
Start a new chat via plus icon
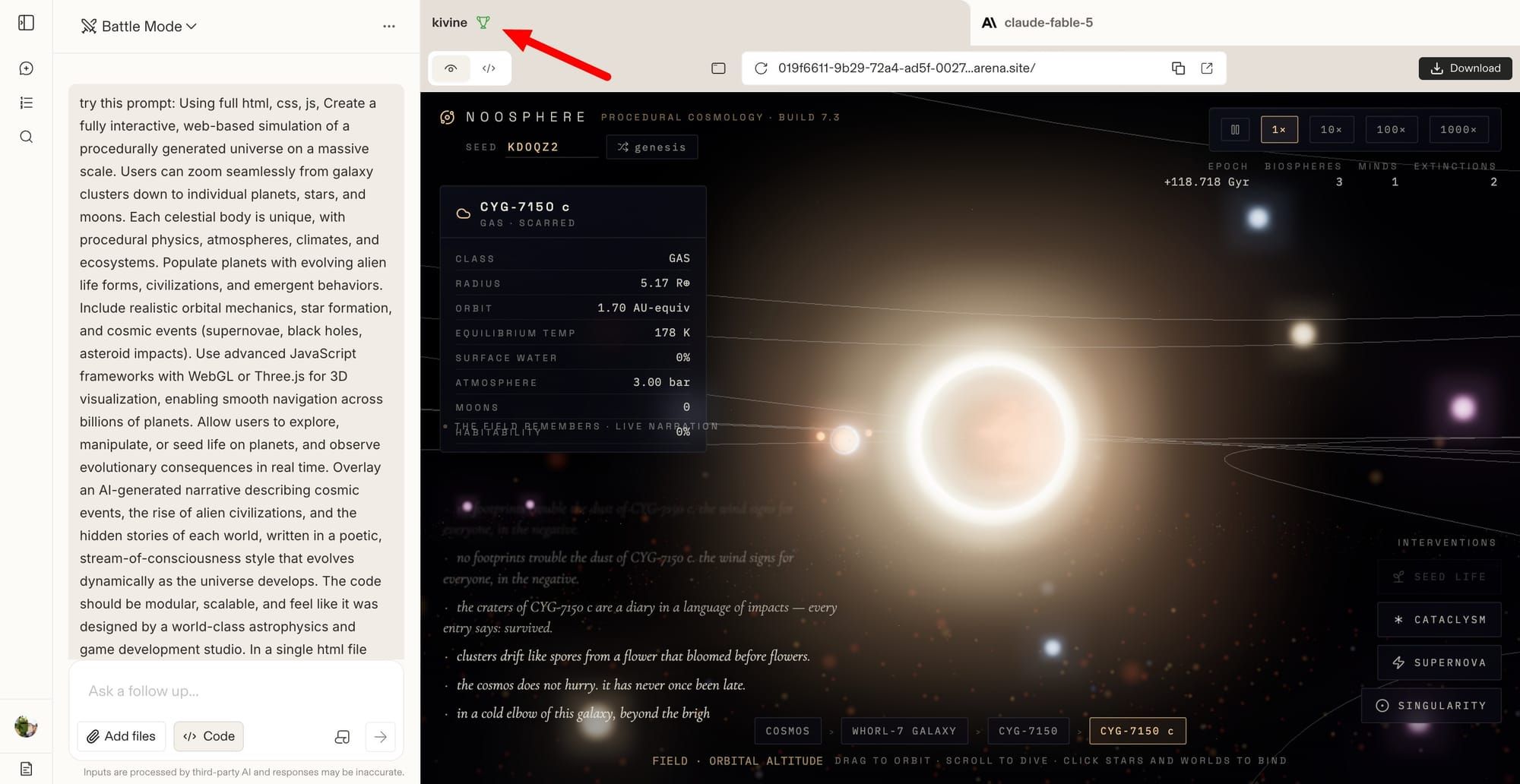[26, 68]
